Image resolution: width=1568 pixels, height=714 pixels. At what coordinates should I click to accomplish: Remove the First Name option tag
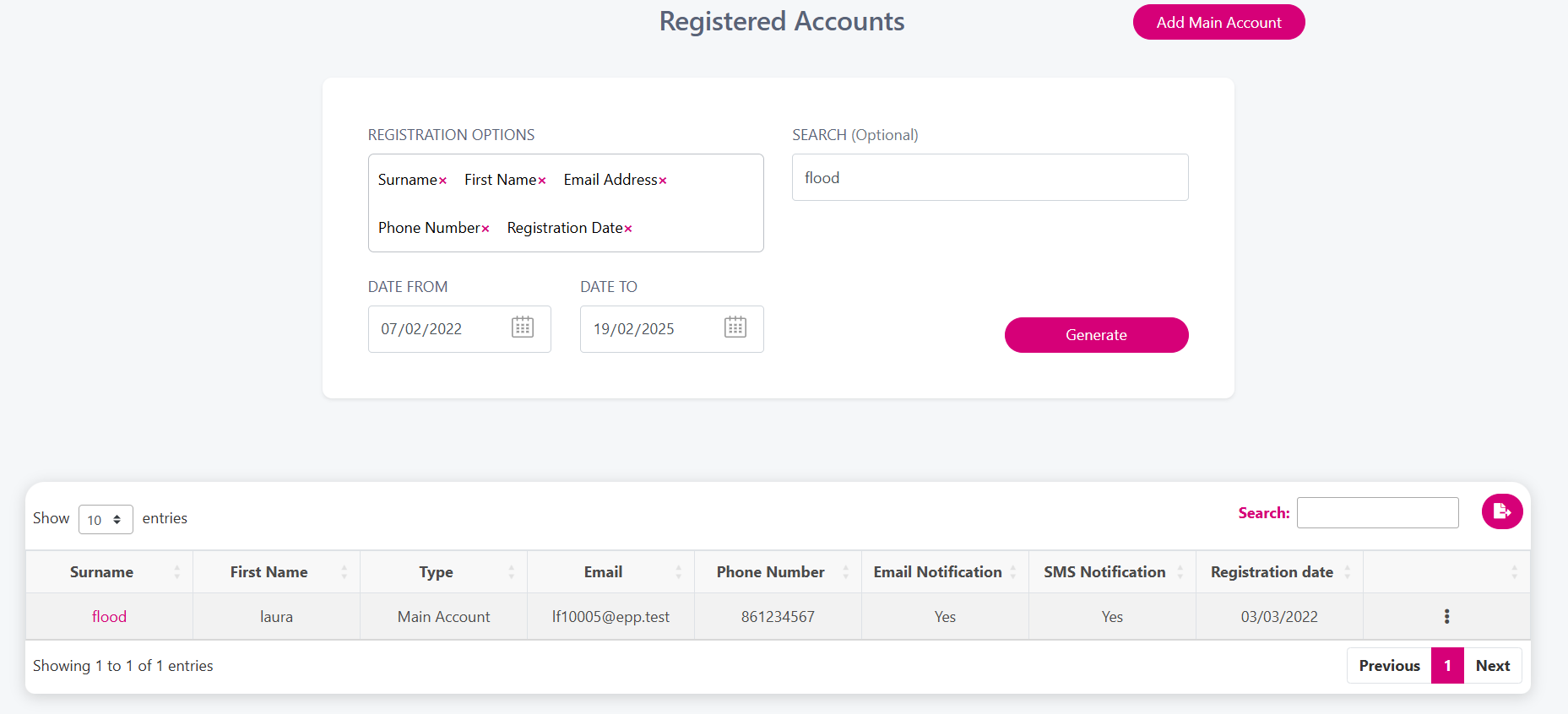pos(542,181)
